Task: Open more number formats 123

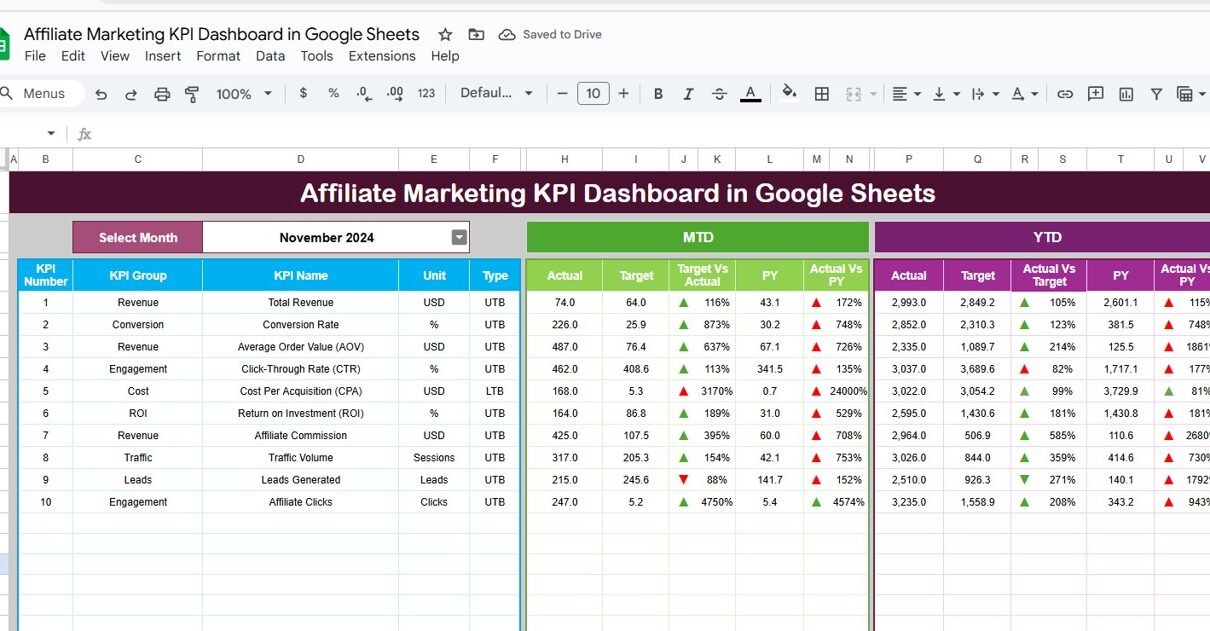Action: (426, 93)
